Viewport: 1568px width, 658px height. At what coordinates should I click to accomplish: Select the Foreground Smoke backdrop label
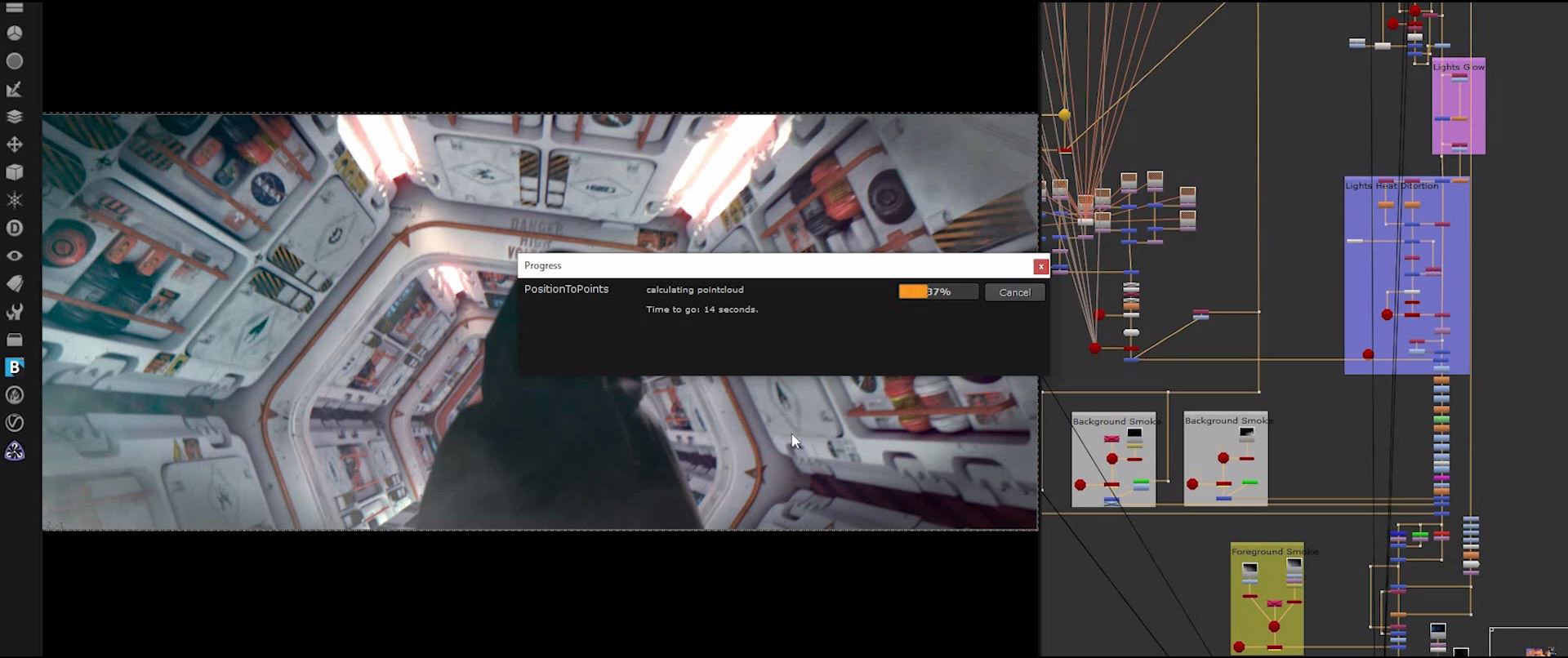(x=1274, y=552)
